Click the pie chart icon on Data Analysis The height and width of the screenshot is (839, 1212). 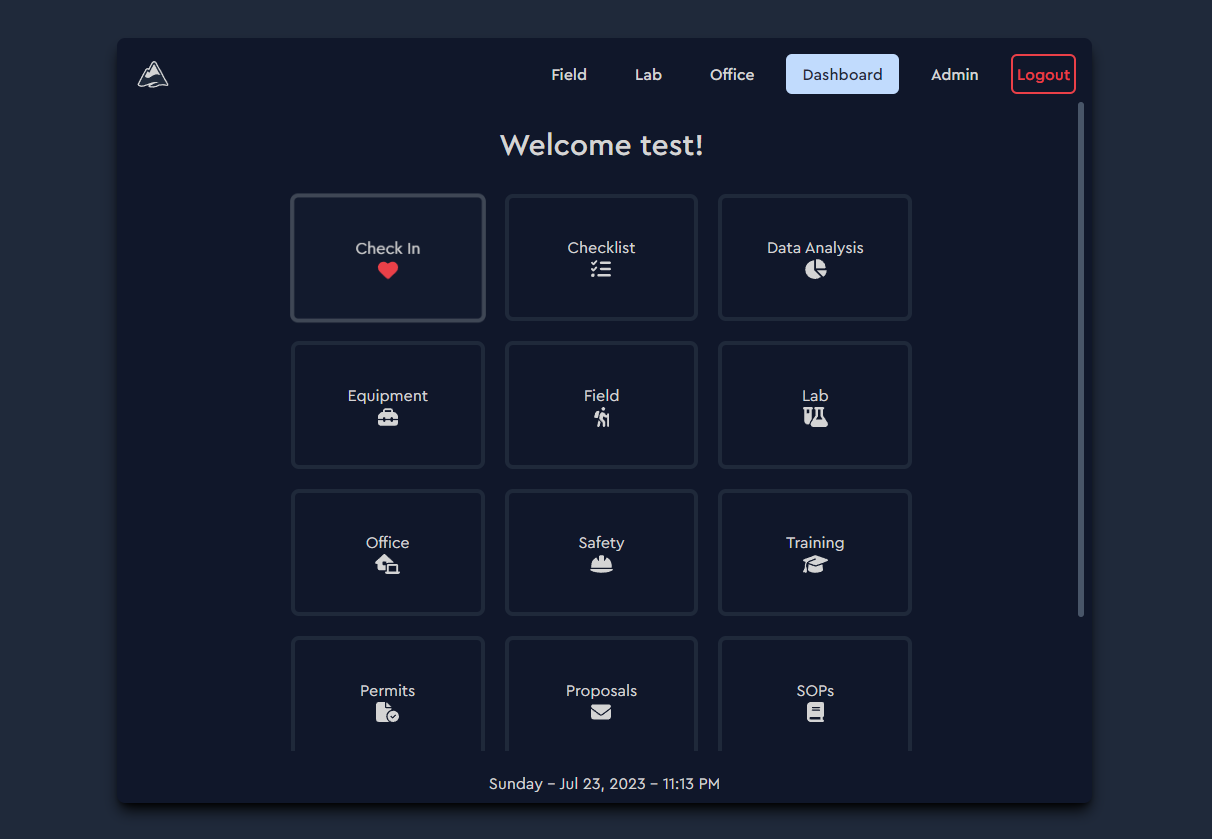815,269
